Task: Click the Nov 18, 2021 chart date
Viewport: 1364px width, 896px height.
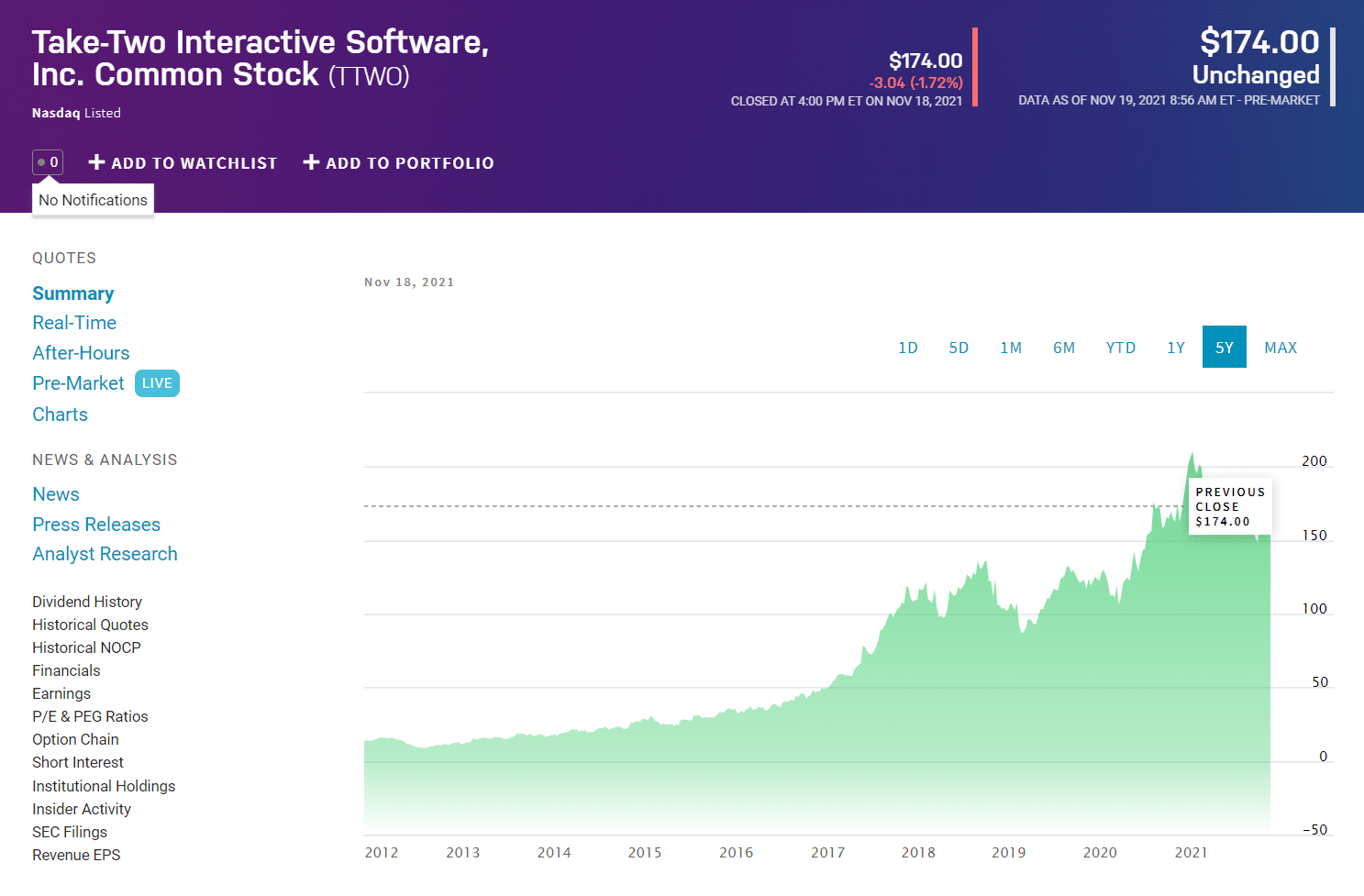Action: [409, 282]
